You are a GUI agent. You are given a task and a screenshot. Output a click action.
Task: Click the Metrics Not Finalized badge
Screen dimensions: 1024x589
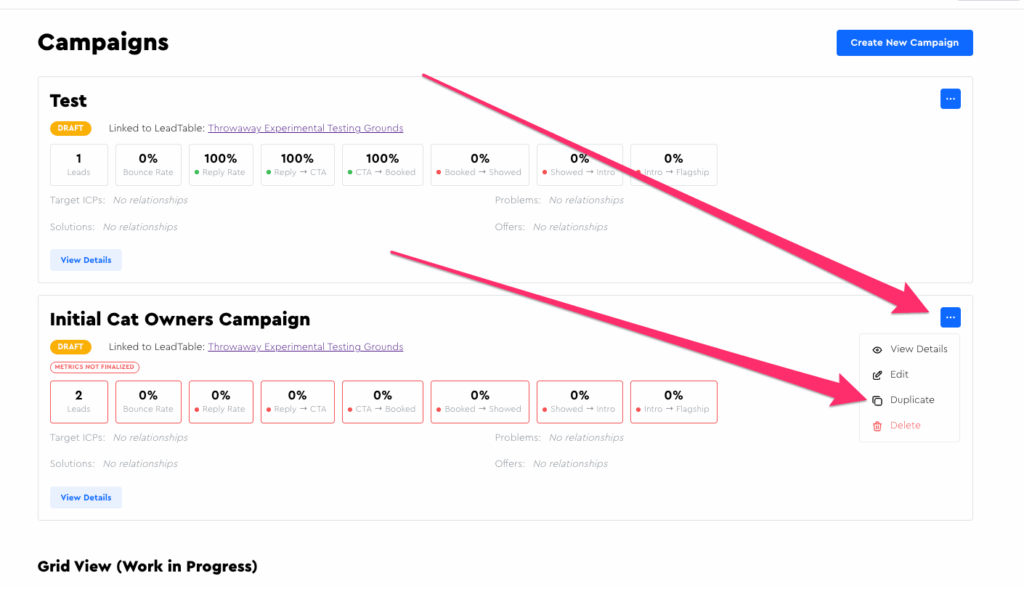click(94, 368)
